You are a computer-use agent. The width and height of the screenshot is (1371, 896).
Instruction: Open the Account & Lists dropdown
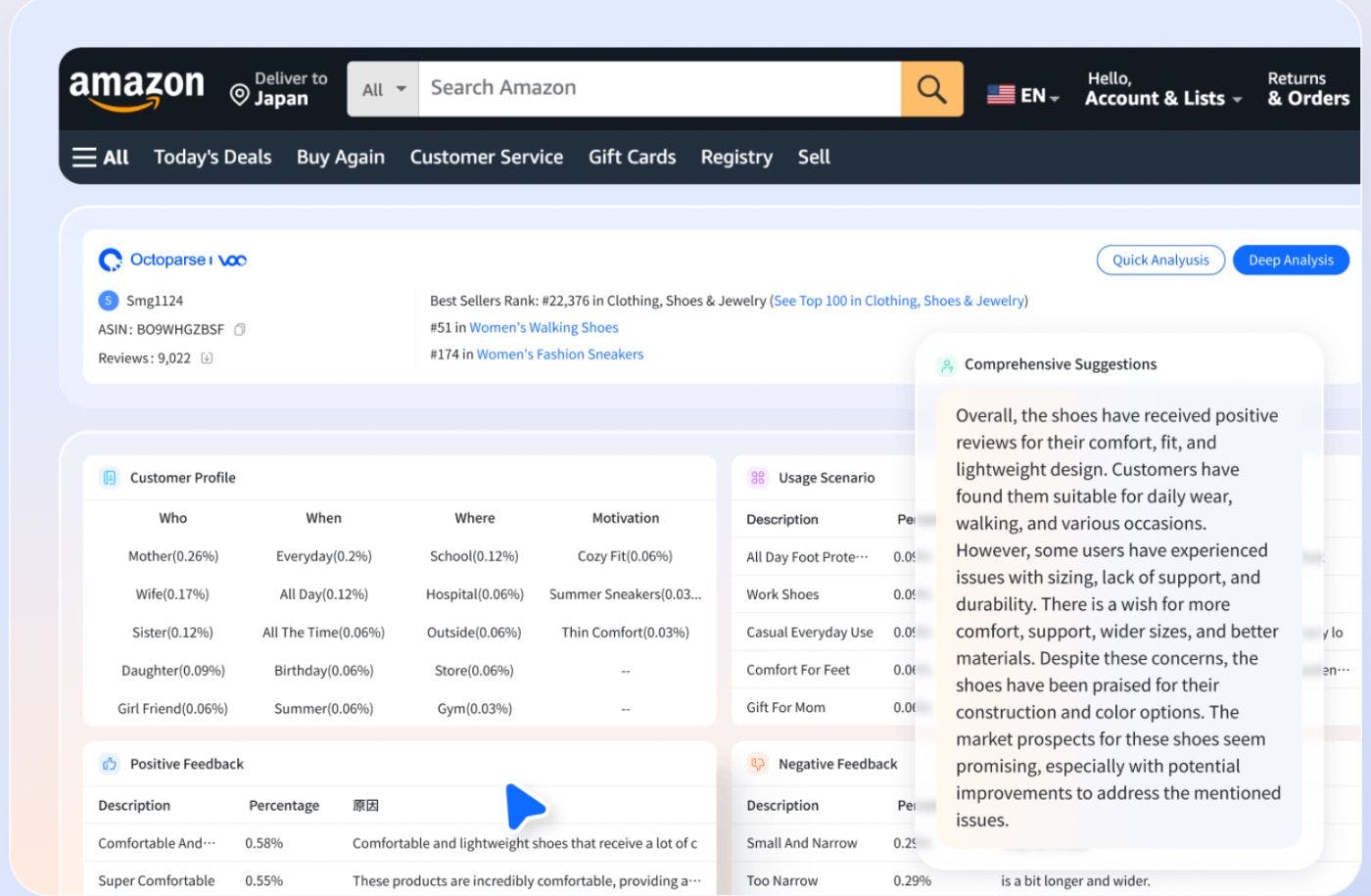[x=1163, y=89]
